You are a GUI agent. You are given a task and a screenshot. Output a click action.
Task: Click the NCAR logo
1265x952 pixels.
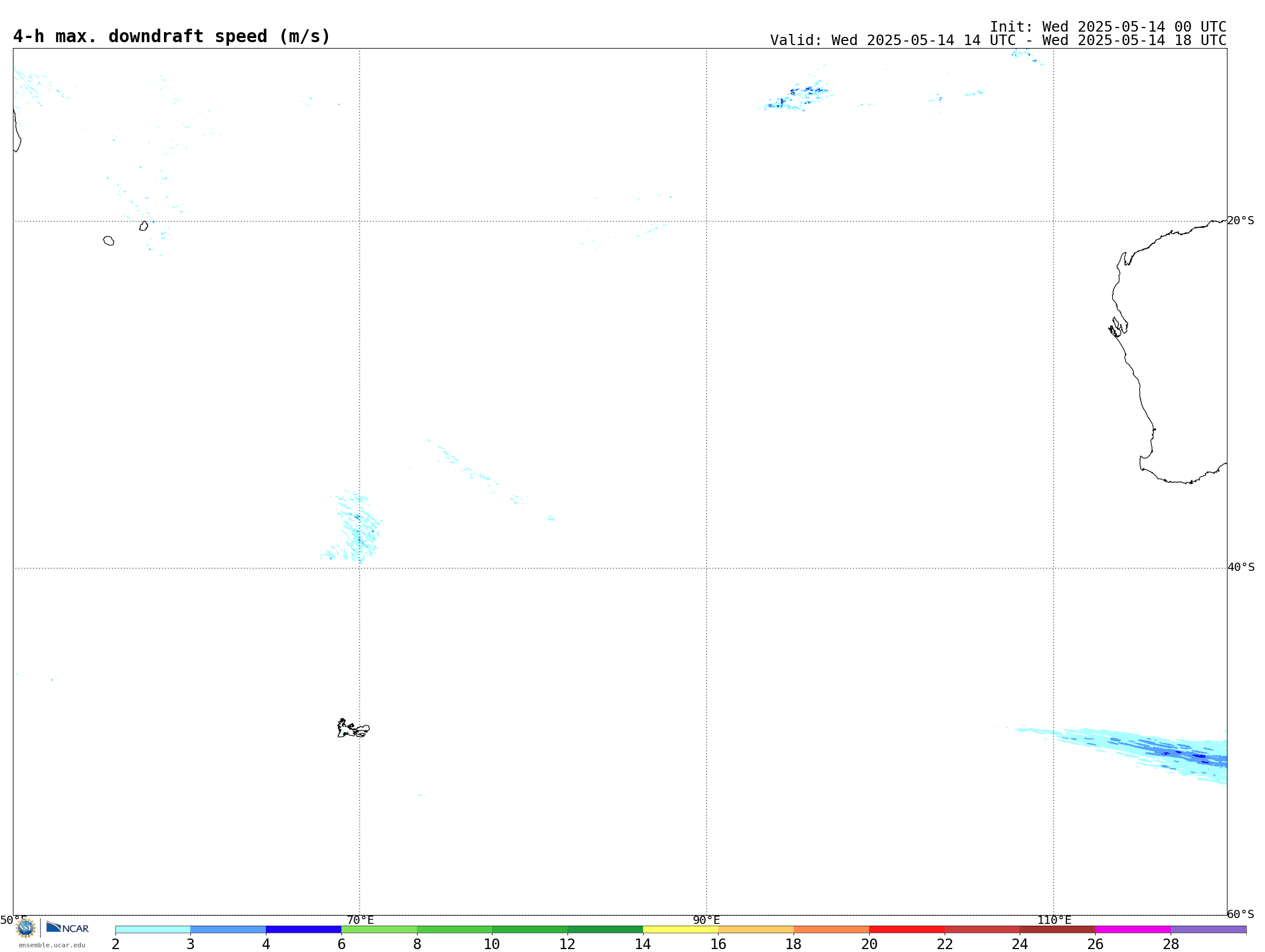pos(67,927)
